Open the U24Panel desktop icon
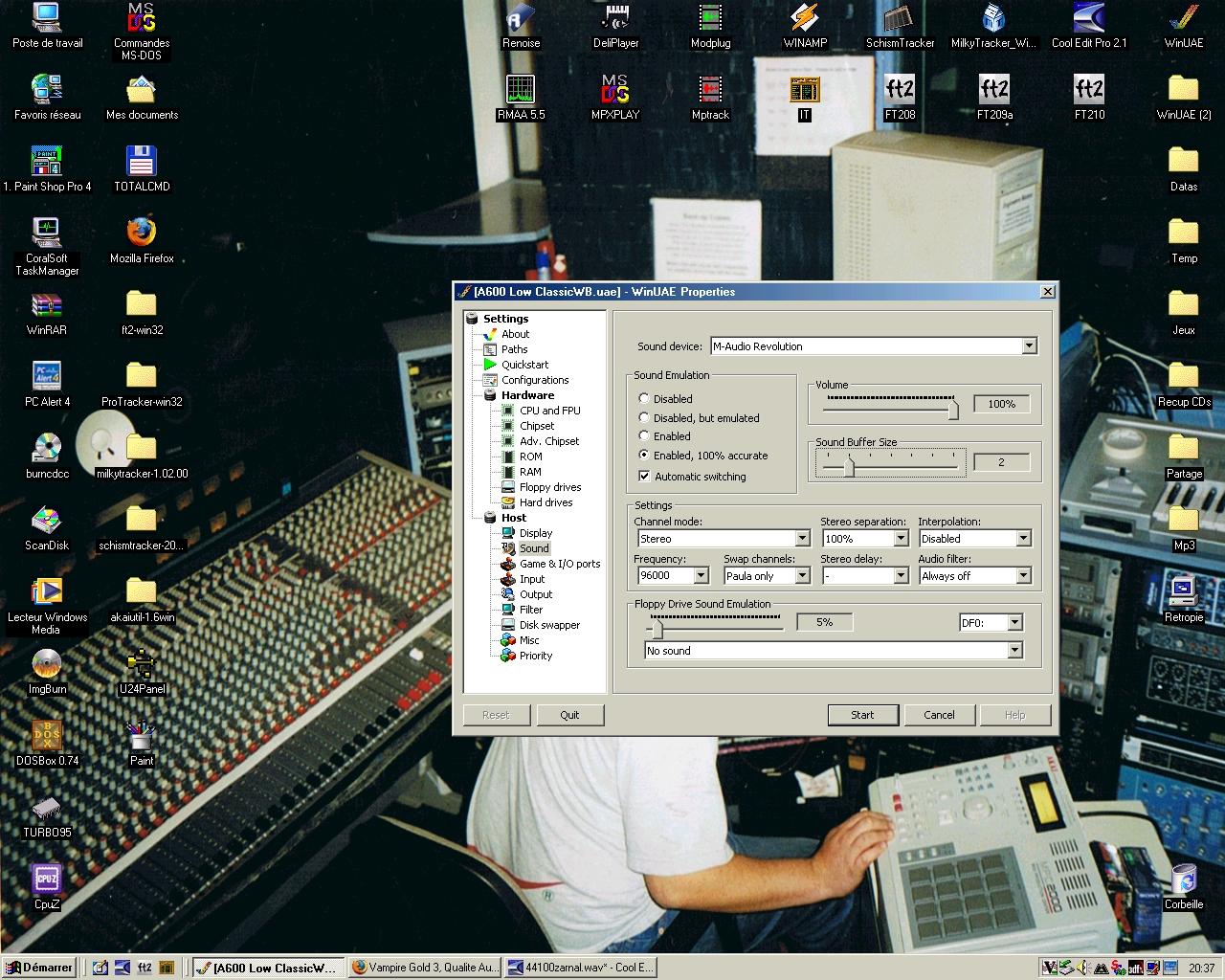The image size is (1225, 980). coord(142,671)
